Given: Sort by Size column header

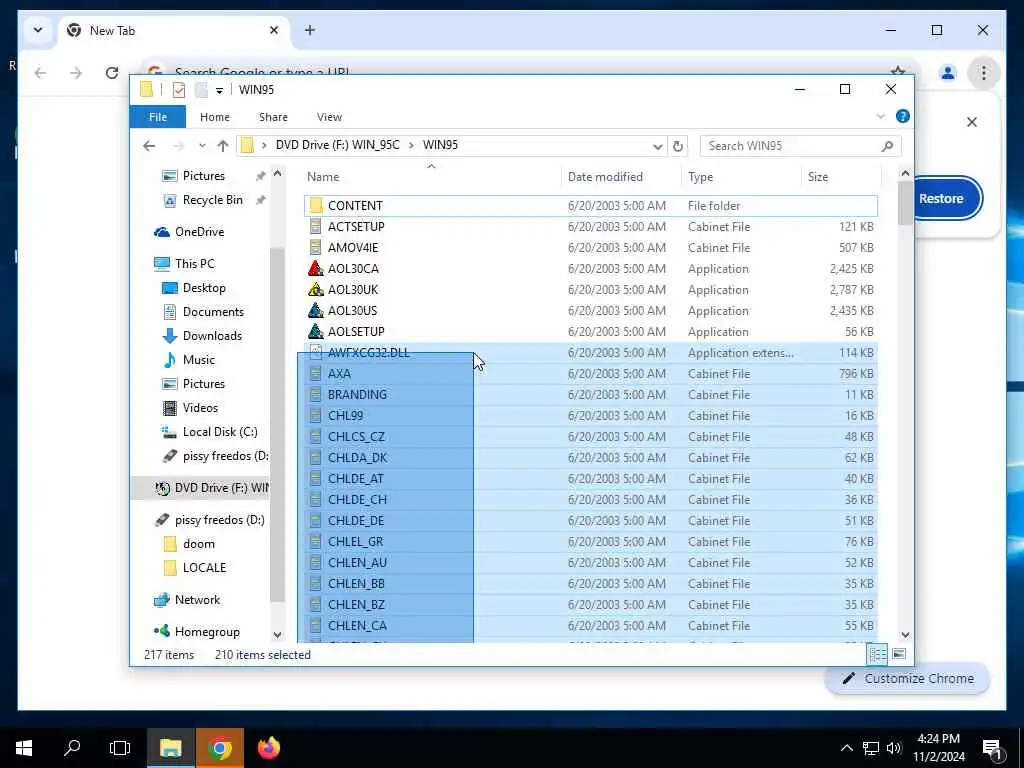Looking at the screenshot, I should coord(841,177).
